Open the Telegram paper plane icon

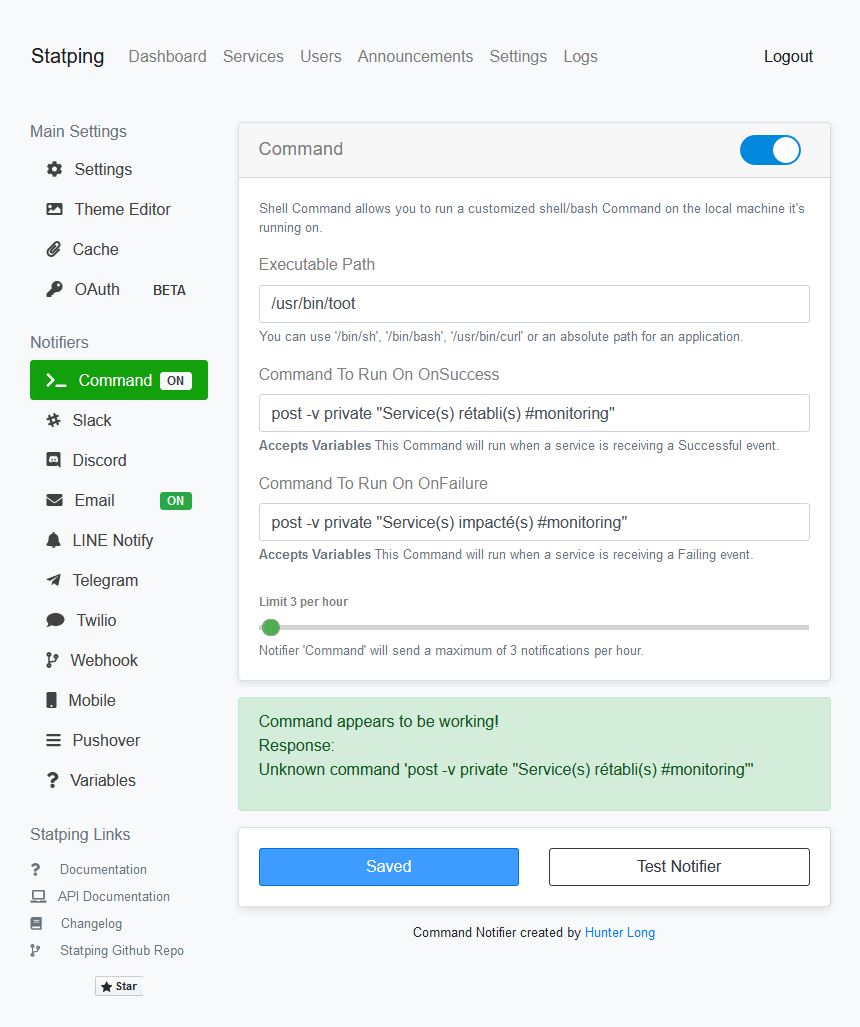tap(55, 580)
